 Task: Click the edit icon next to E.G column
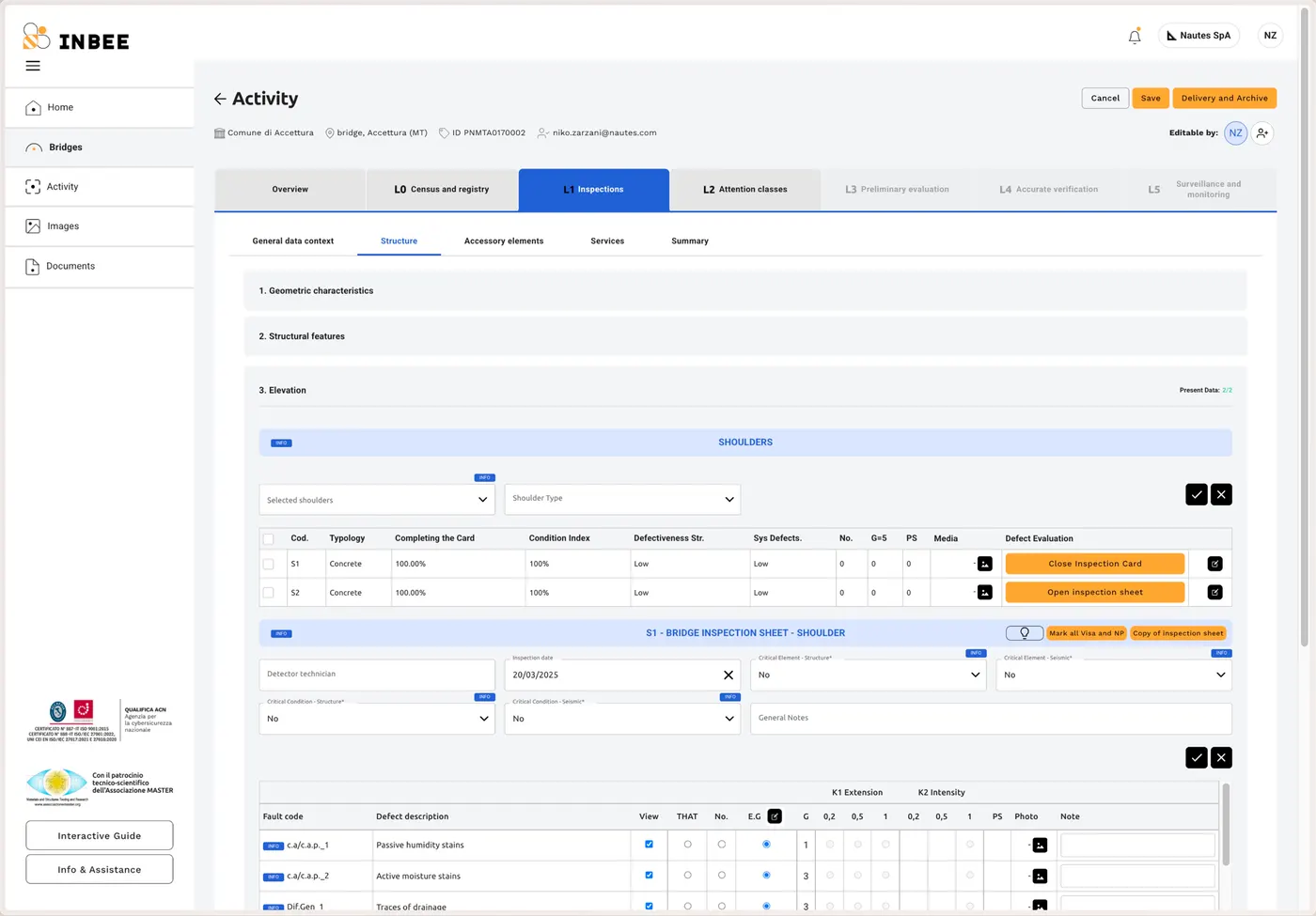pos(775,816)
